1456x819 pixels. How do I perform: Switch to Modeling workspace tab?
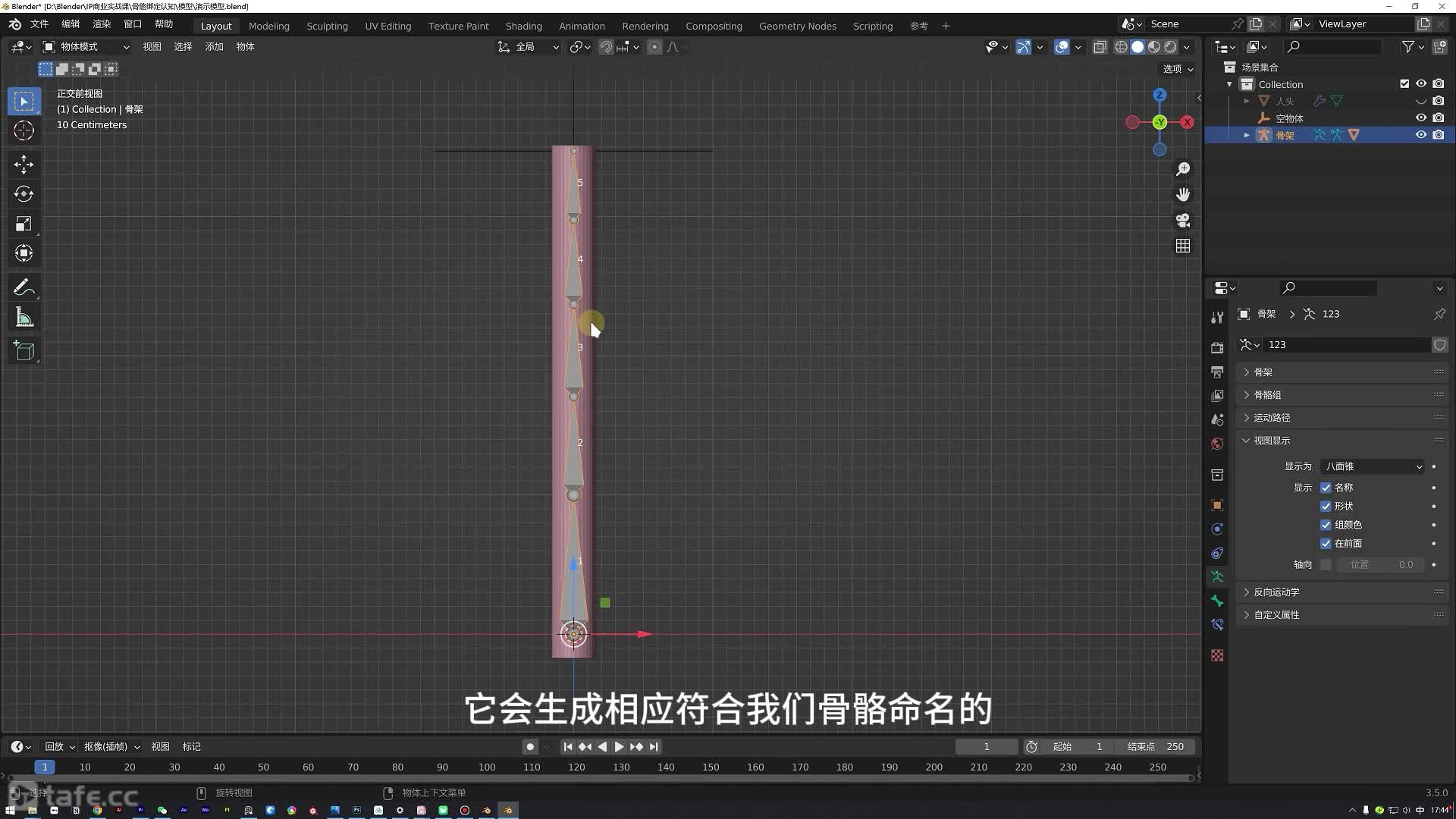pyautogui.click(x=269, y=26)
